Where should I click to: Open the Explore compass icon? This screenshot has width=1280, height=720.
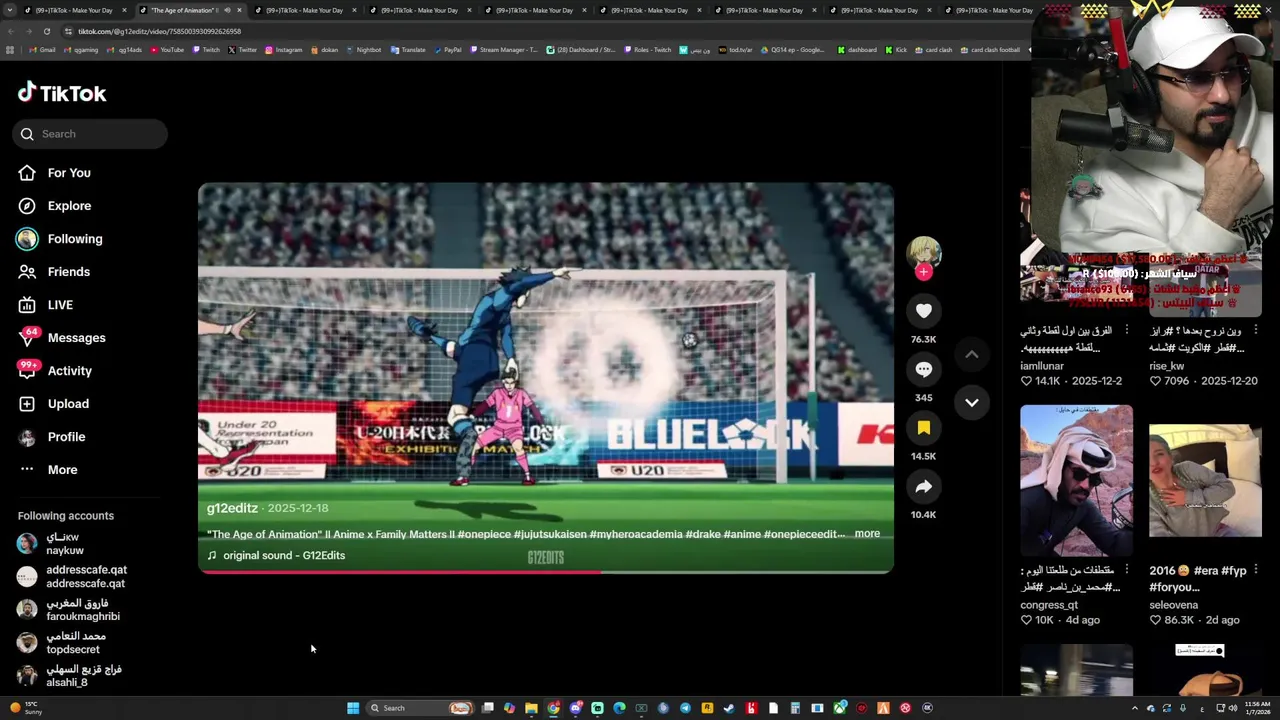click(27, 206)
